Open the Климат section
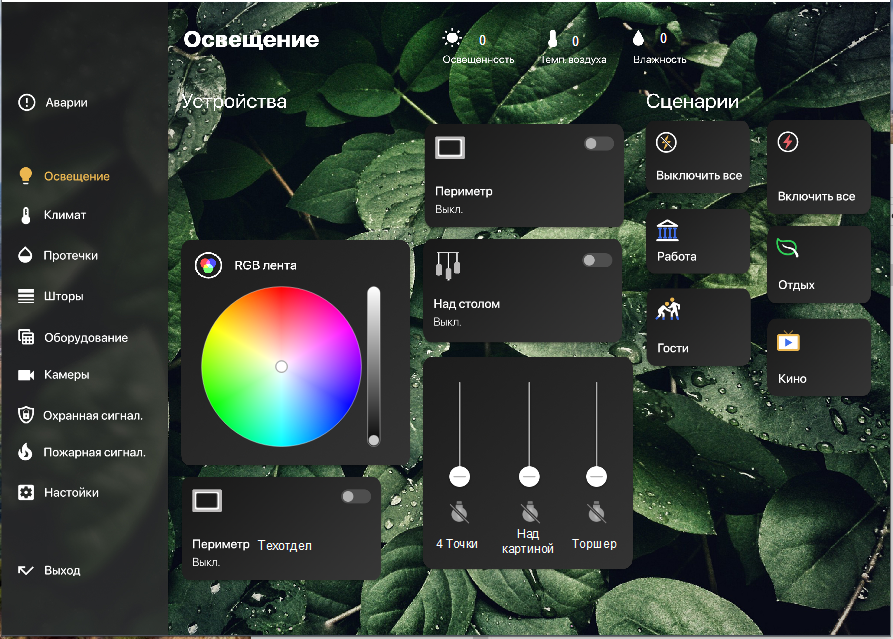 point(64,215)
